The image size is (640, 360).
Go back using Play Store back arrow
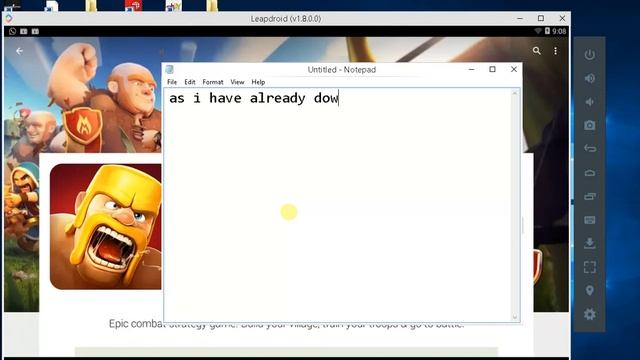coord(19,51)
